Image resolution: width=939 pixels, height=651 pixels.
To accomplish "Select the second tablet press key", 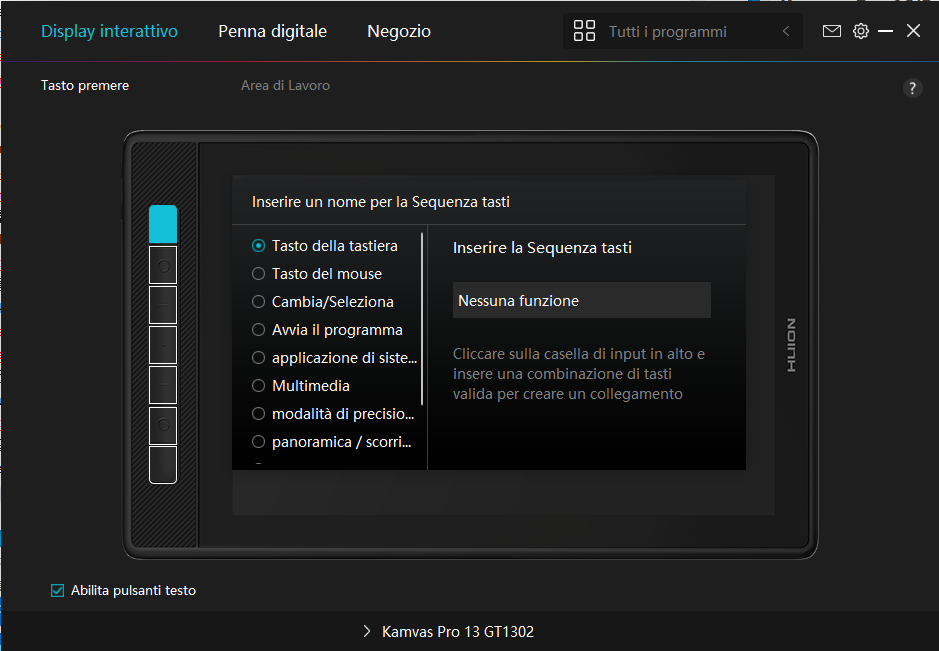I will pyautogui.click(x=163, y=265).
